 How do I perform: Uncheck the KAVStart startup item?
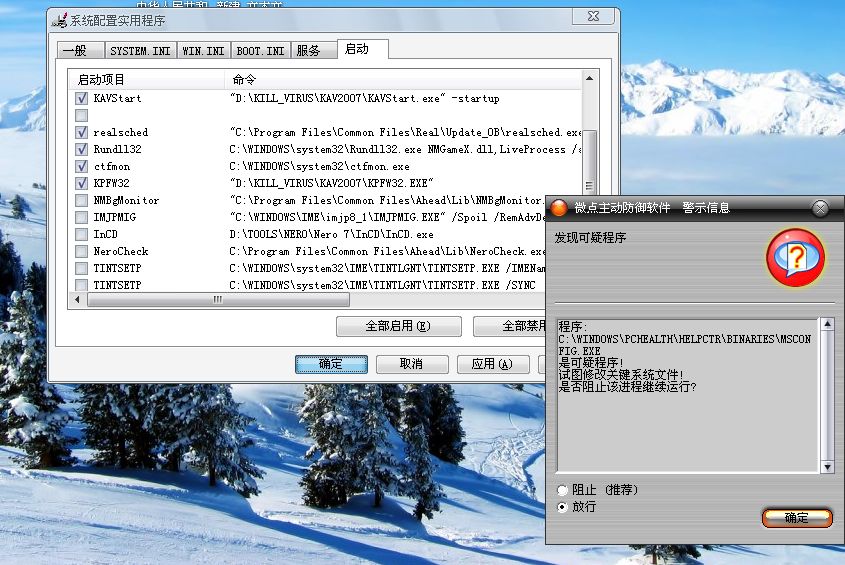(x=81, y=98)
